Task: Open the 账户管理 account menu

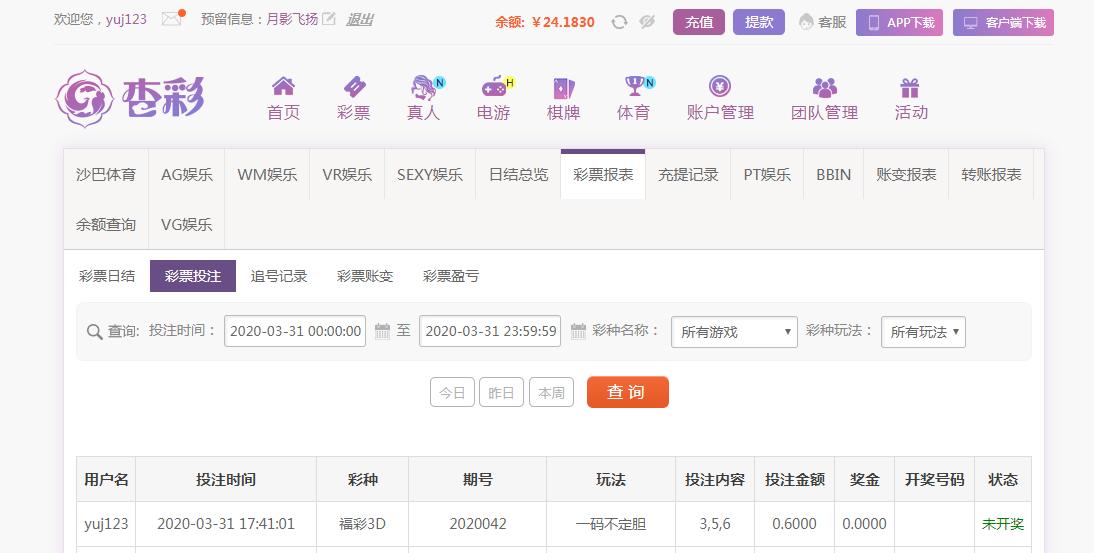Action: 720,98
